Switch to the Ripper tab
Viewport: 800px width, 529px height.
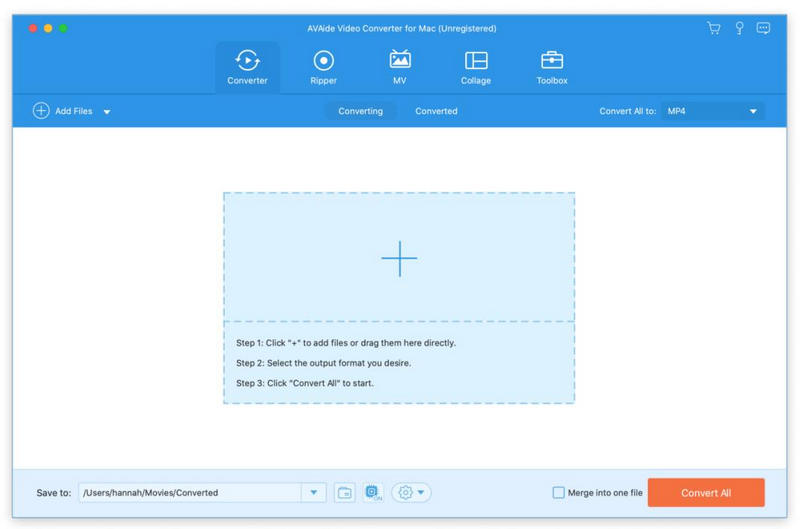[323, 67]
